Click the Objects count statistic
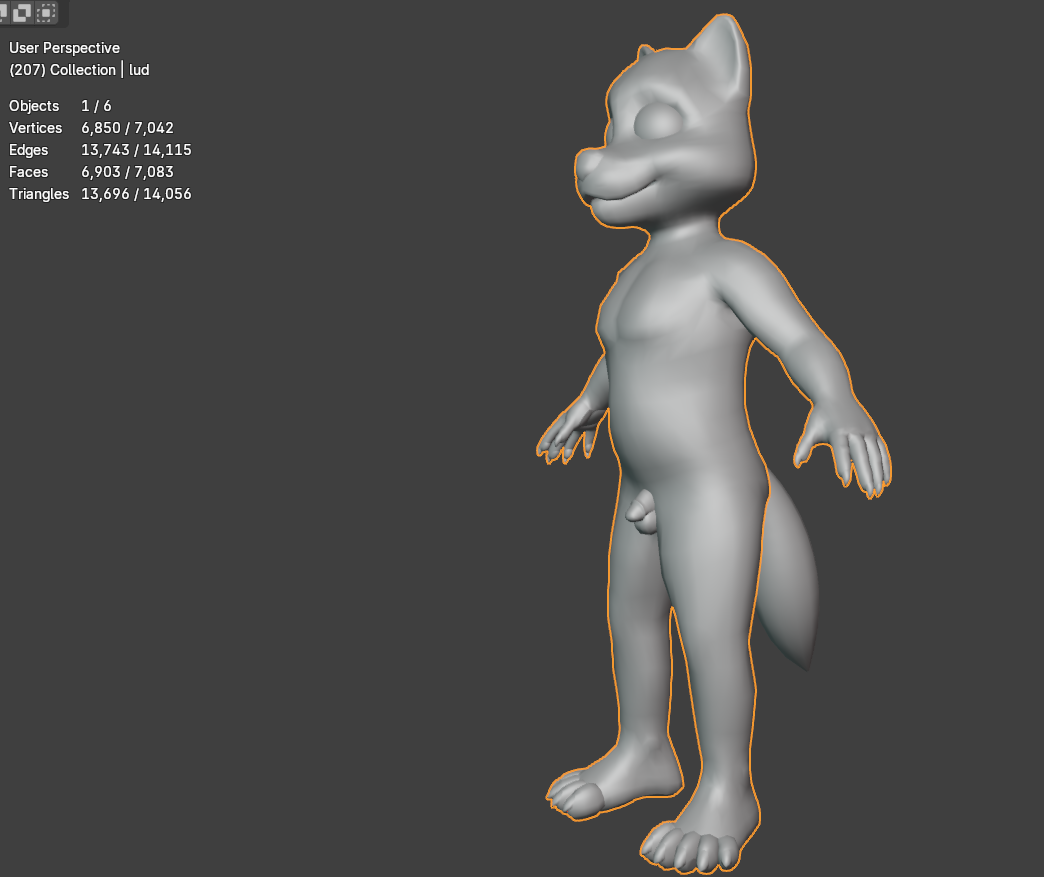Screen dimensions: 1044x877 (x=60, y=106)
